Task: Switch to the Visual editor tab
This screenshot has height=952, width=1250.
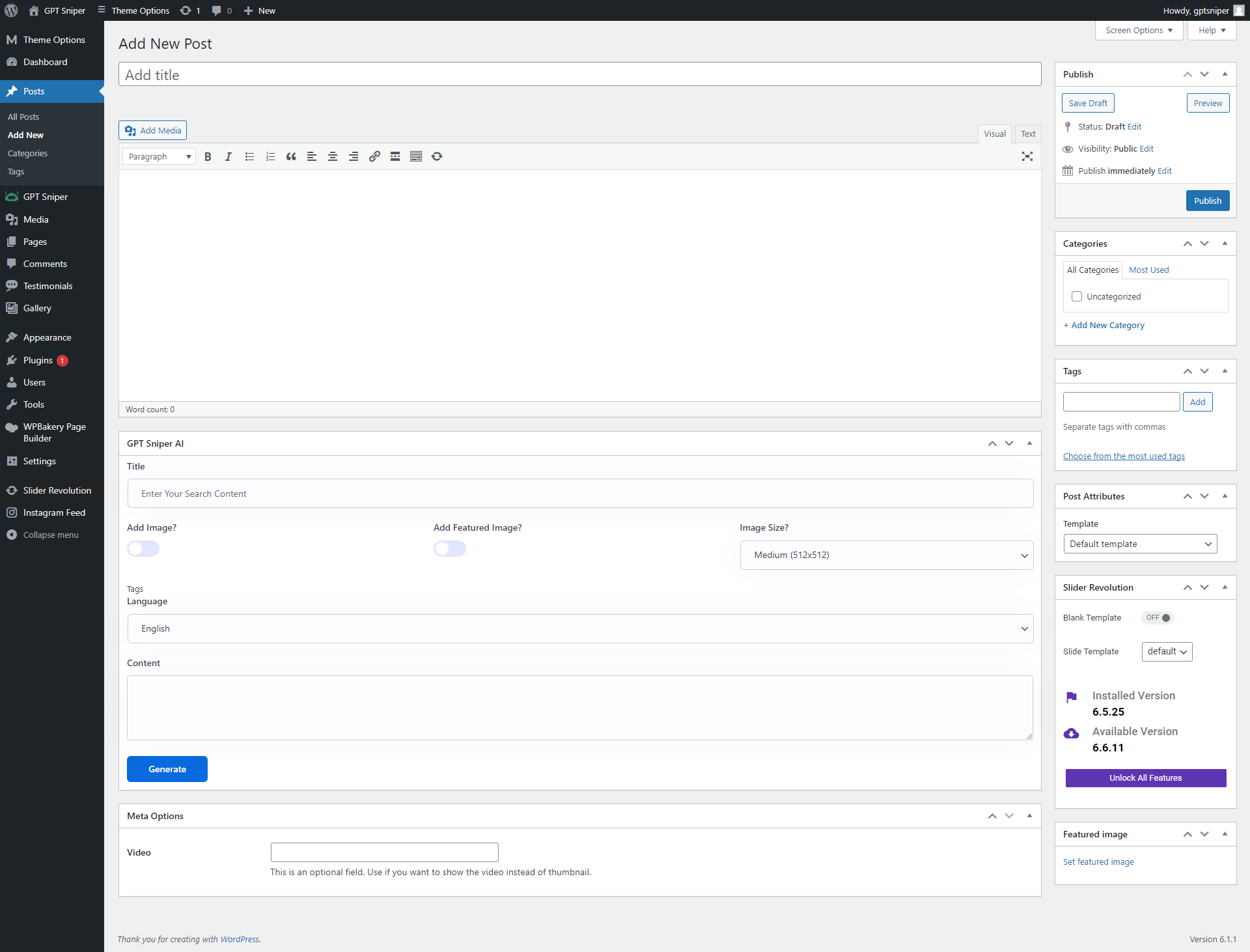Action: pyautogui.click(x=995, y=133)
